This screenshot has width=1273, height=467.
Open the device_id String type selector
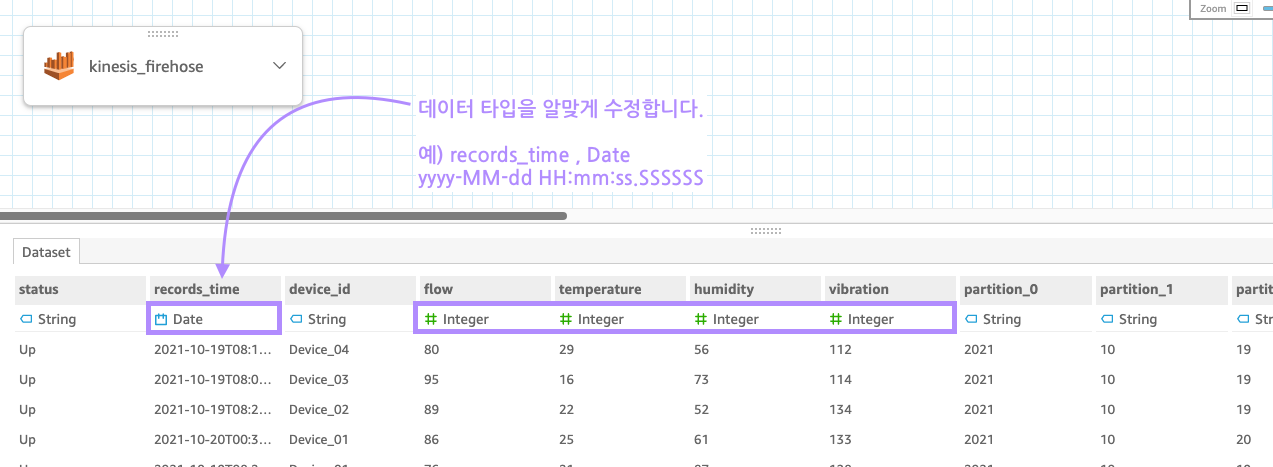point(350,319)
